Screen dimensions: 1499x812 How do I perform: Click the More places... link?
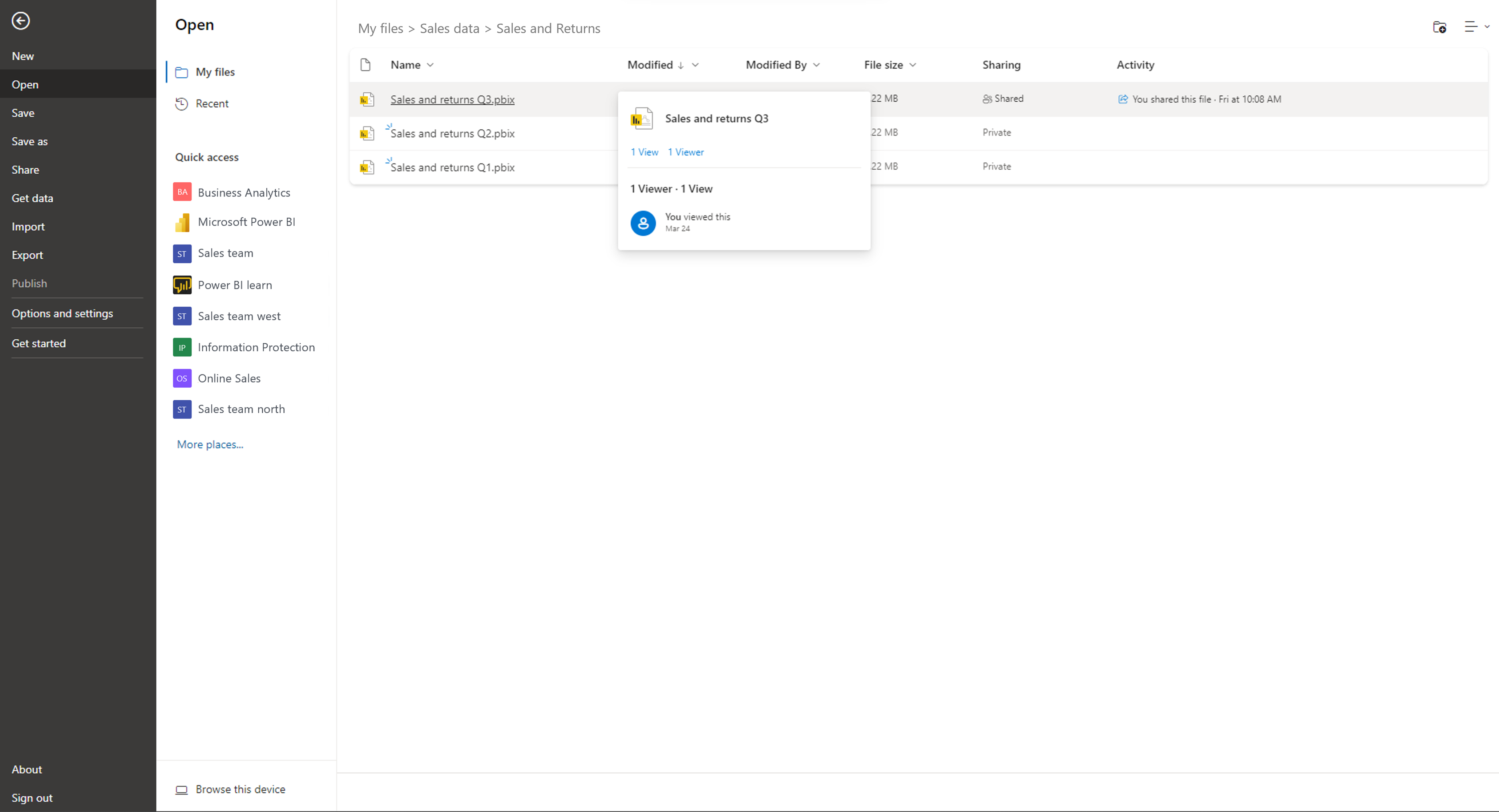pos(210,444)
